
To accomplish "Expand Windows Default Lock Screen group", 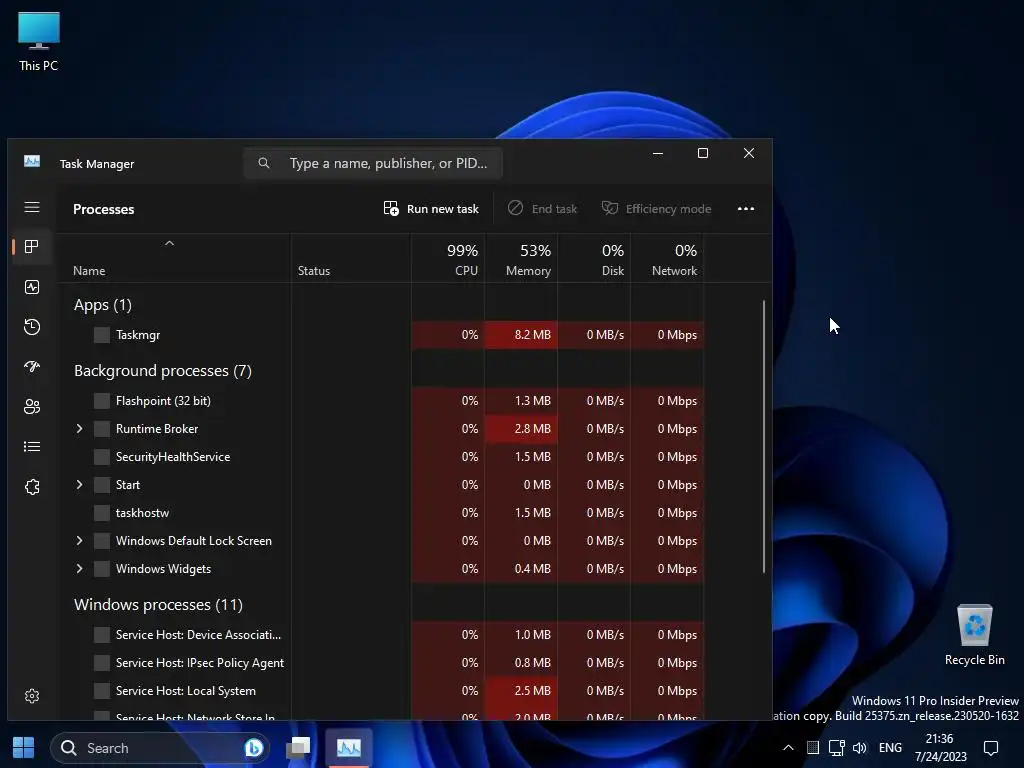I will click(x=80, y=541).
